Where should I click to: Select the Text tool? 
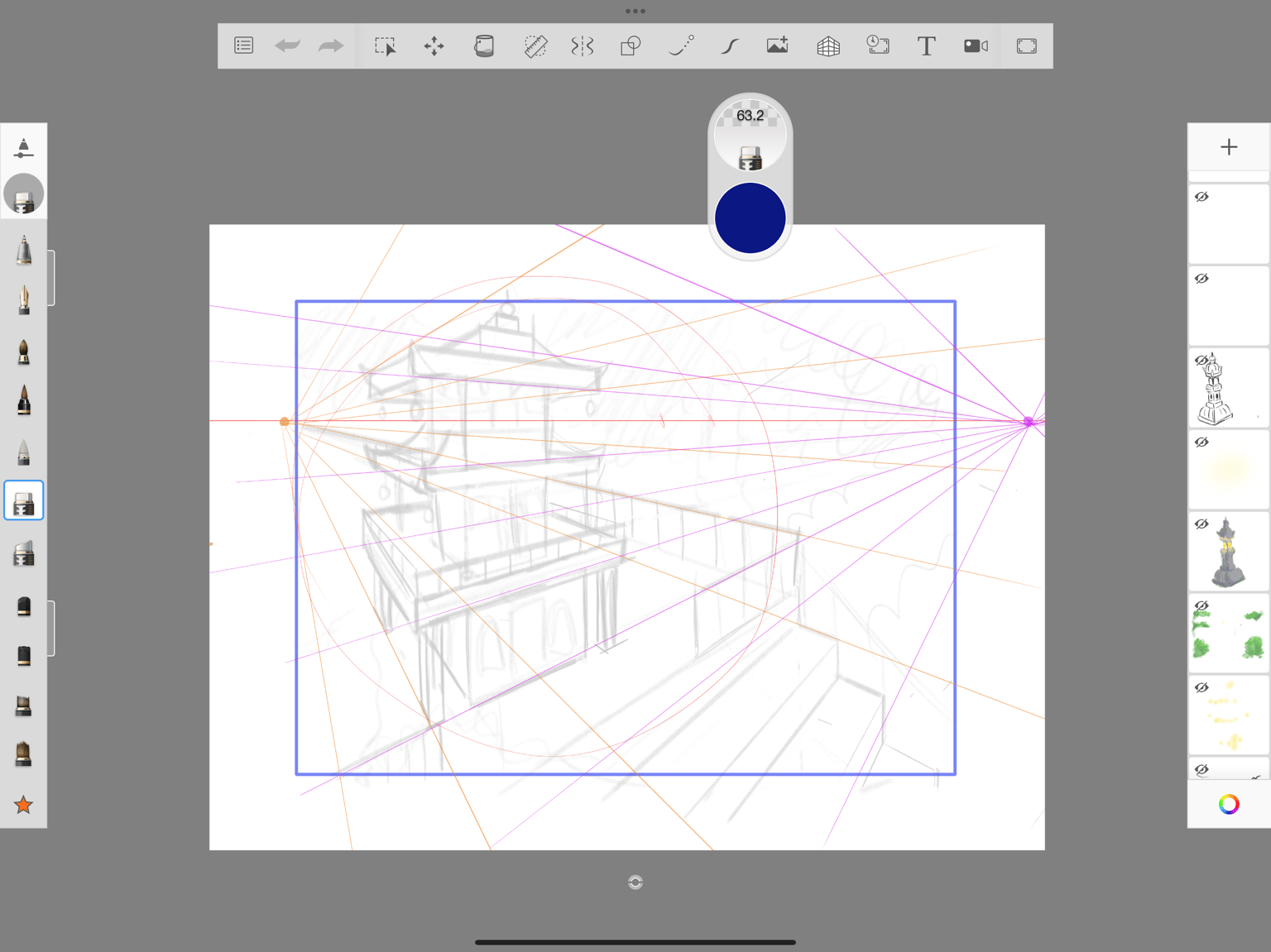pos(926,45)
